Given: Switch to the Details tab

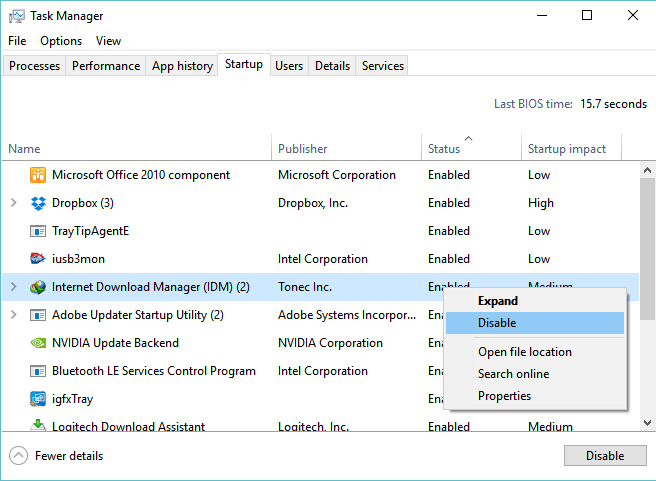Looking at the screenshot, I should point(333,66).
